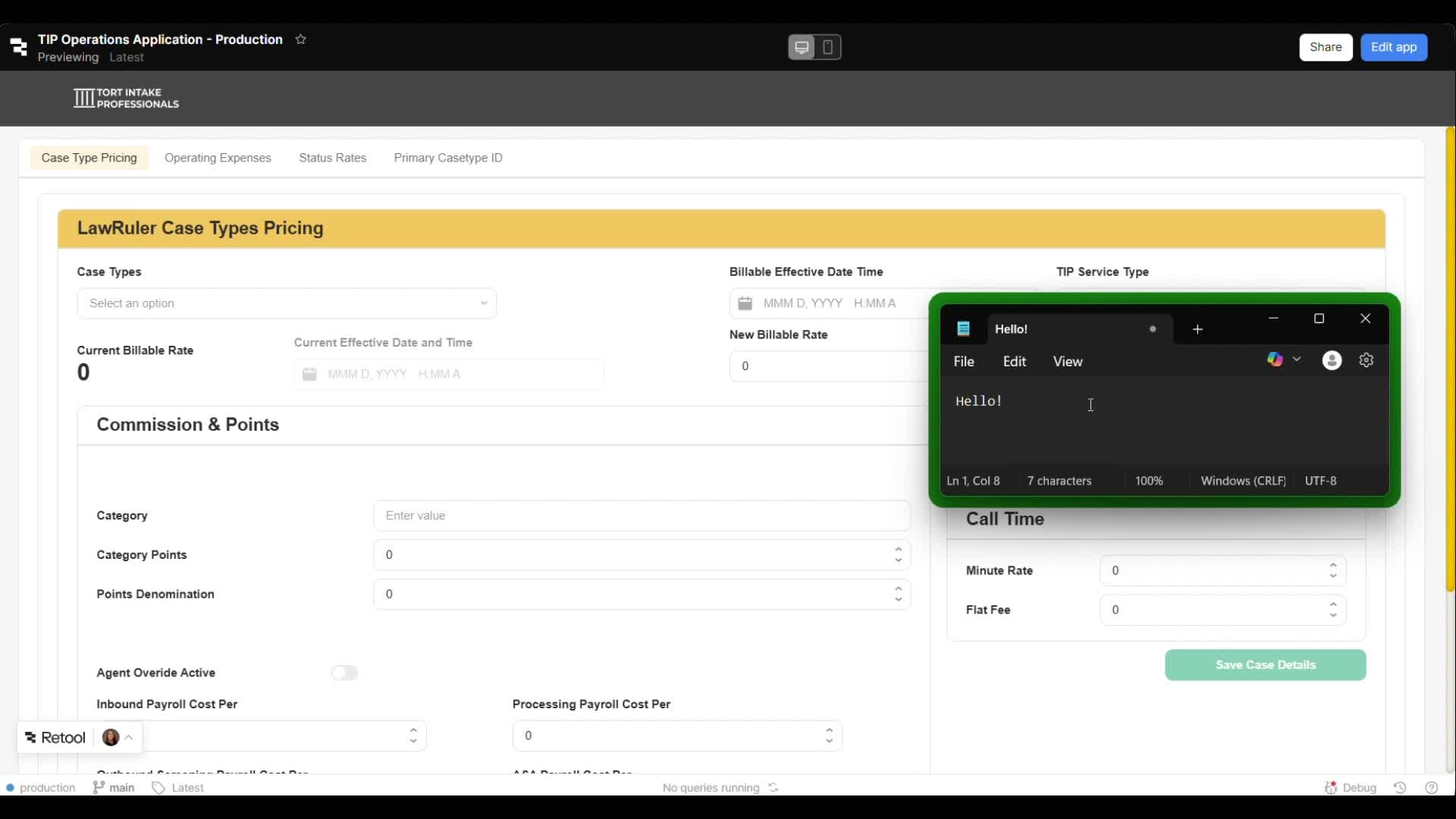Click the Retool home logo icon

click(x=19, y=48)
